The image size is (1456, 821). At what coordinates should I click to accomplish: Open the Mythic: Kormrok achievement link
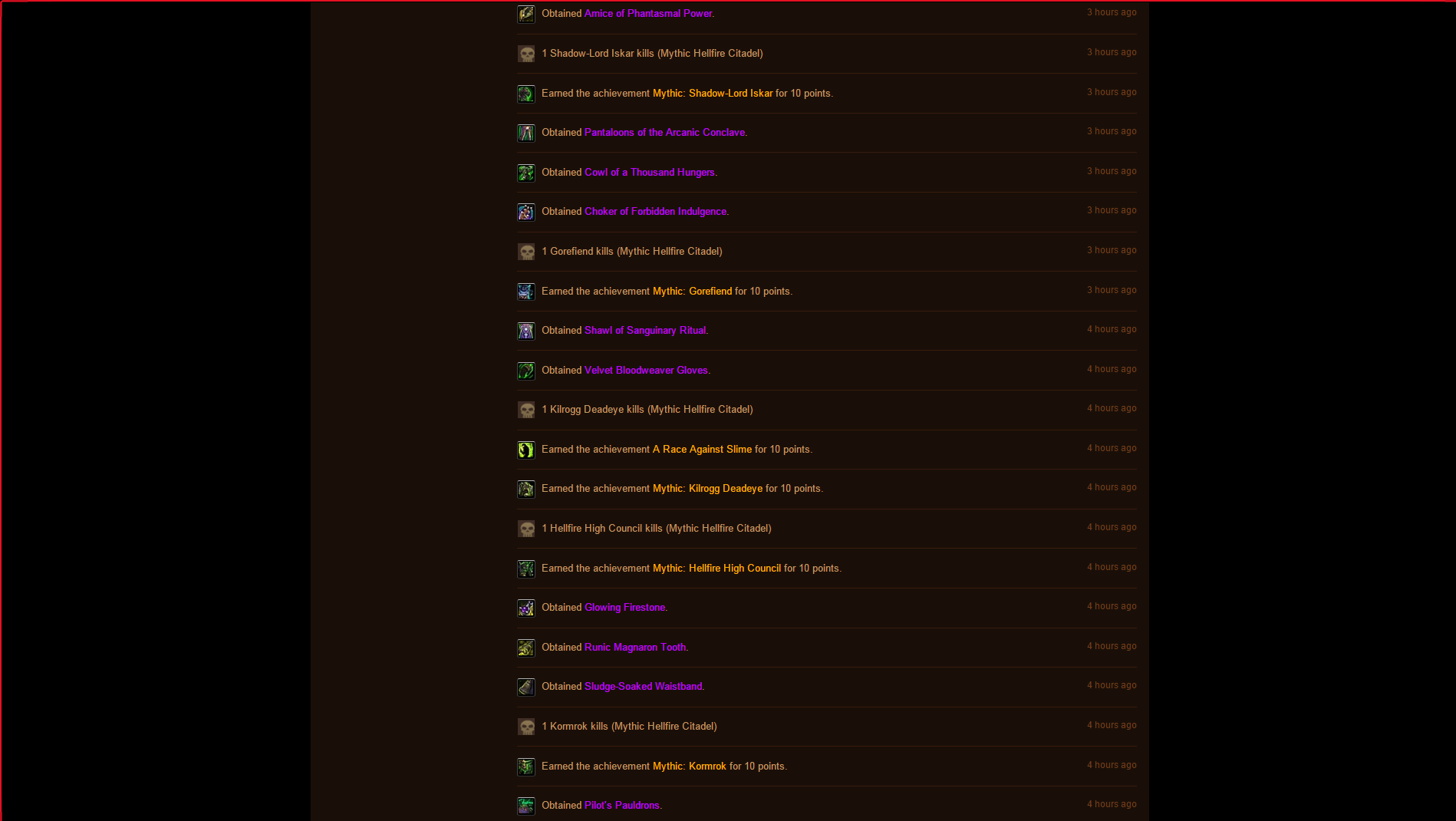point(690,767)
